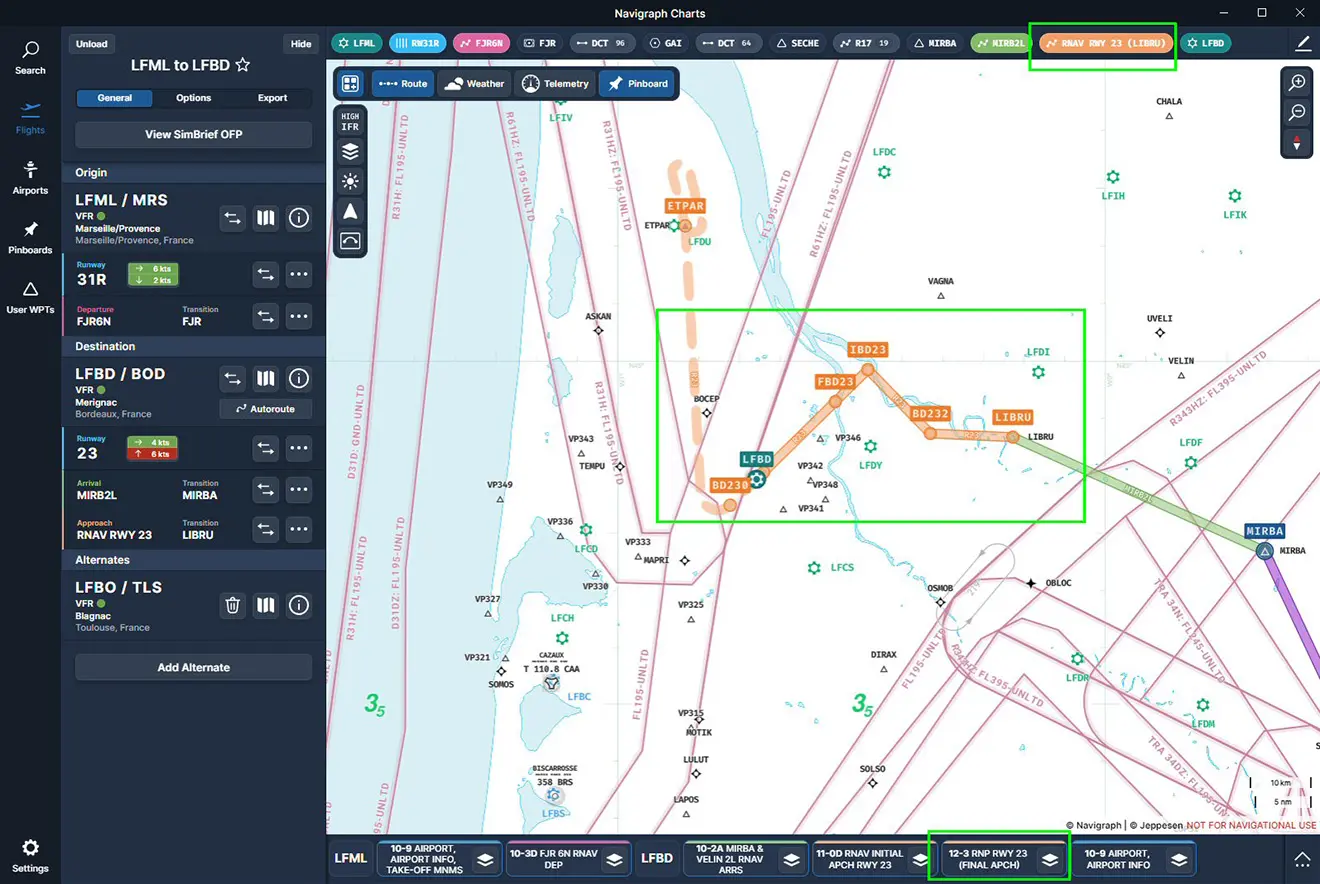Viewport: 1320px width, 884px height.
Task: Swap the LFML origin airport
Action: pos(232,217)
